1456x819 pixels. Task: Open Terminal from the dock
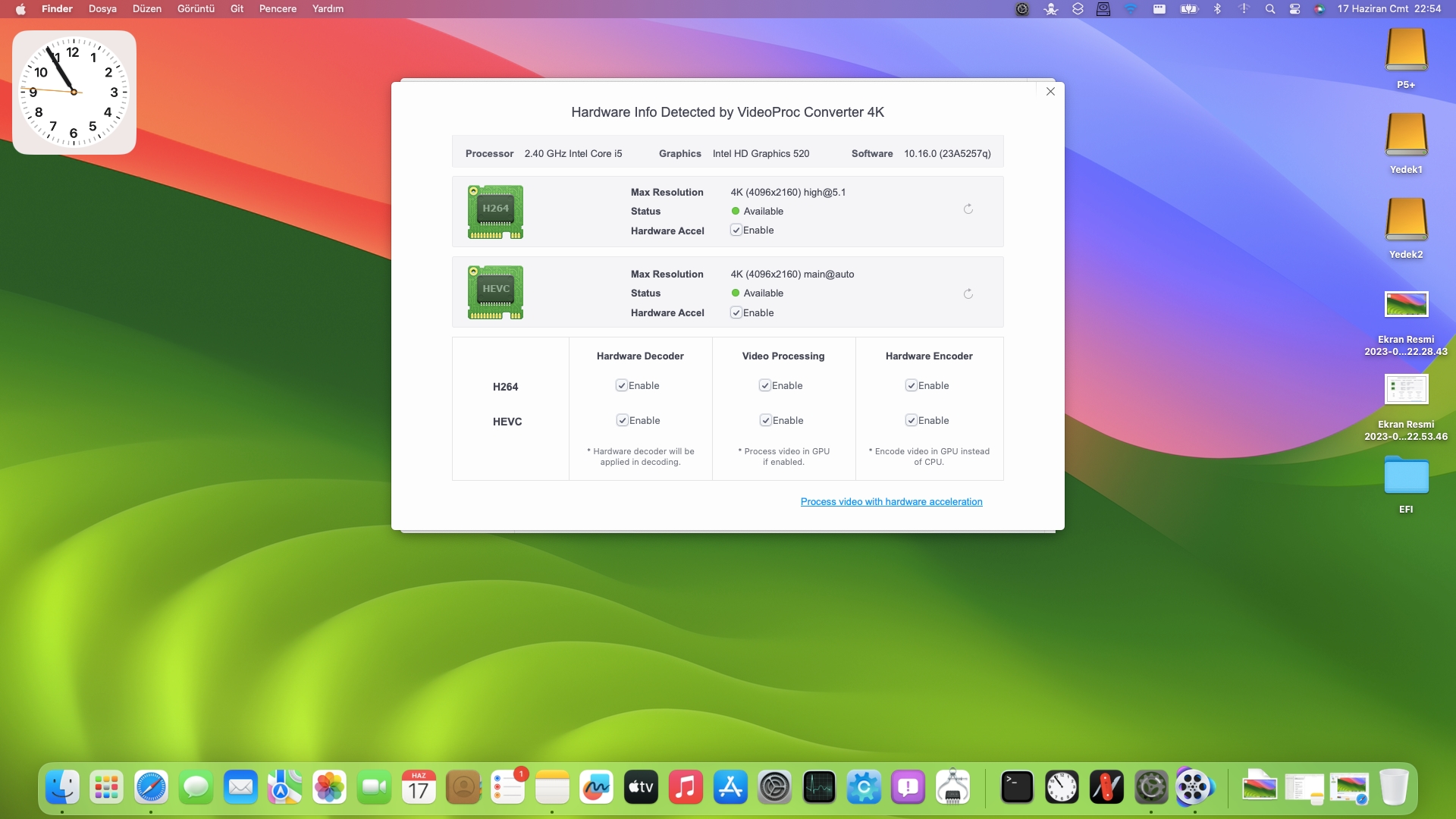(1017, 788)
